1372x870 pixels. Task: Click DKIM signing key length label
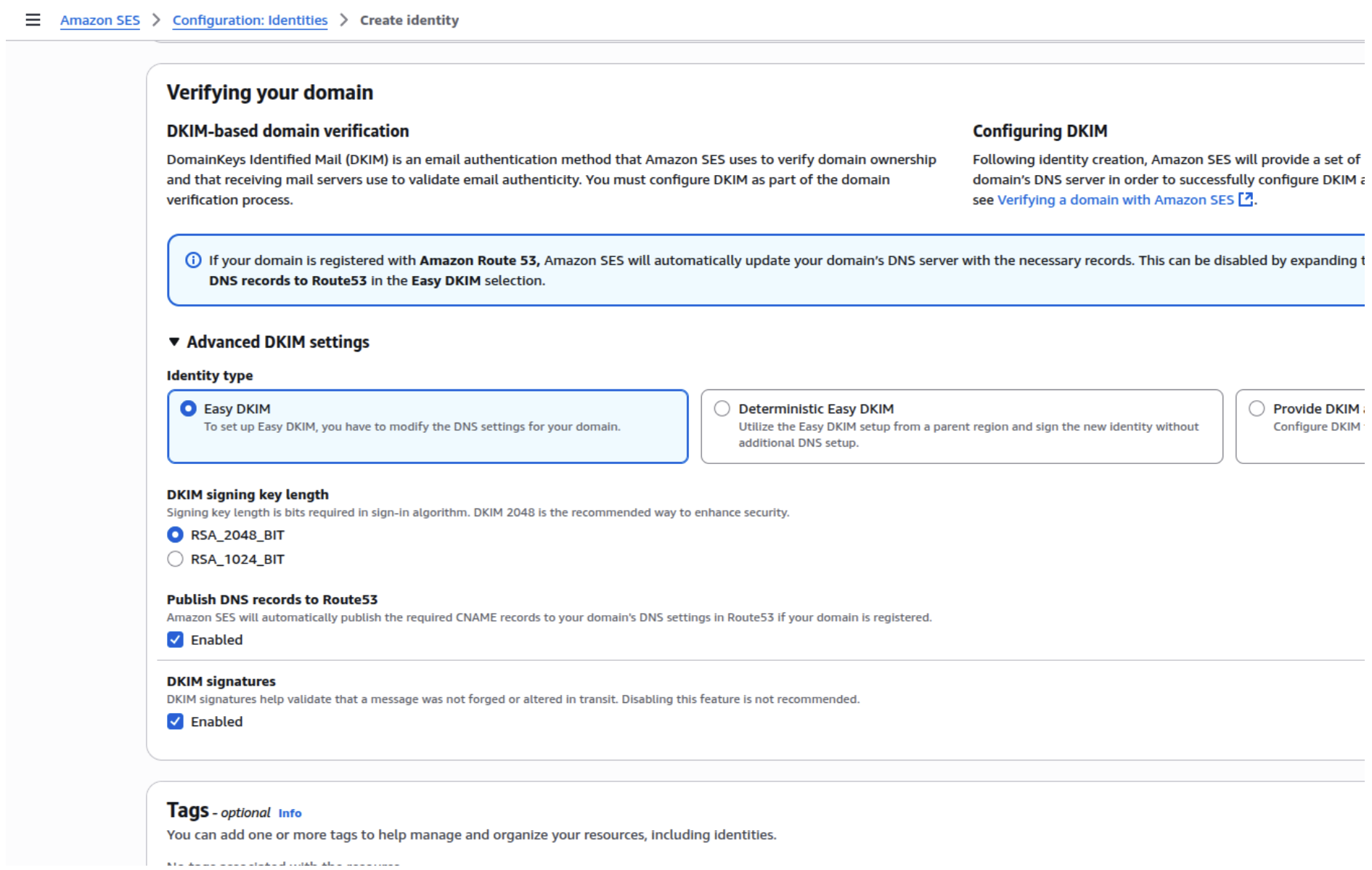tap(248, 495)
